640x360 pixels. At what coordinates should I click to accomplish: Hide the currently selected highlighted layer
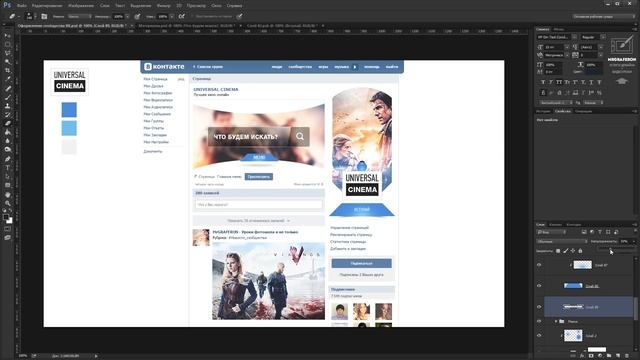click(539, 307)
